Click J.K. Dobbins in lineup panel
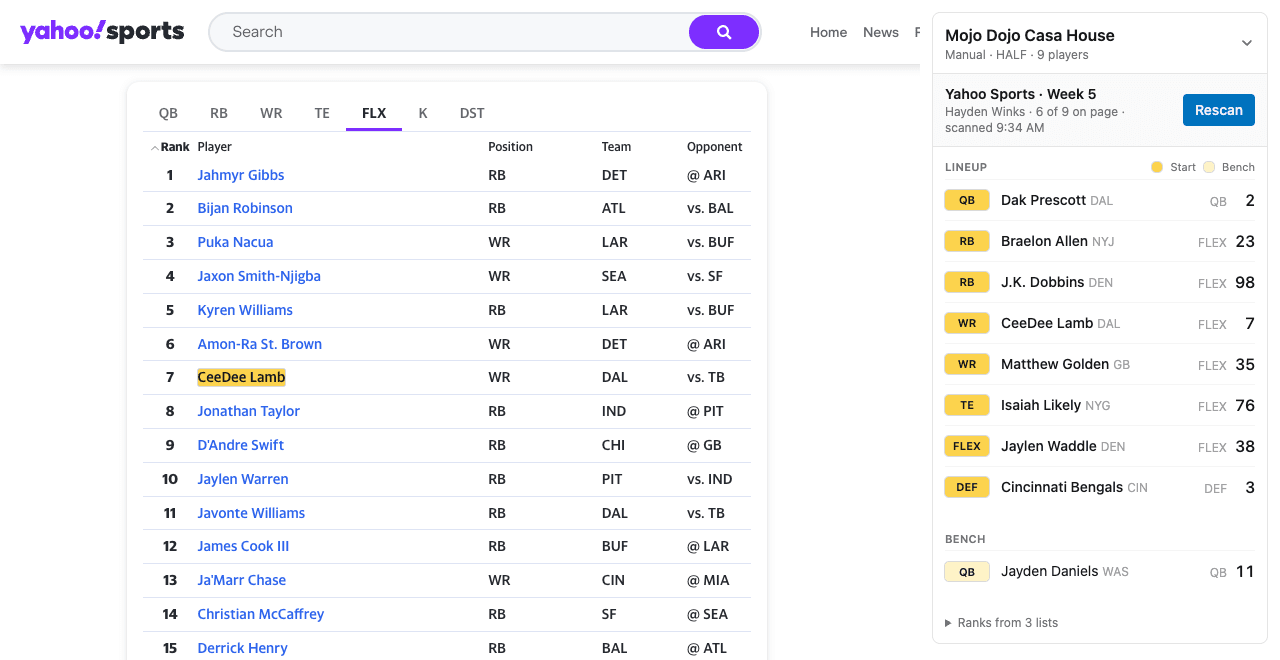The image size is (1280, 660). pyautogui.click(x=1042, y=282)
